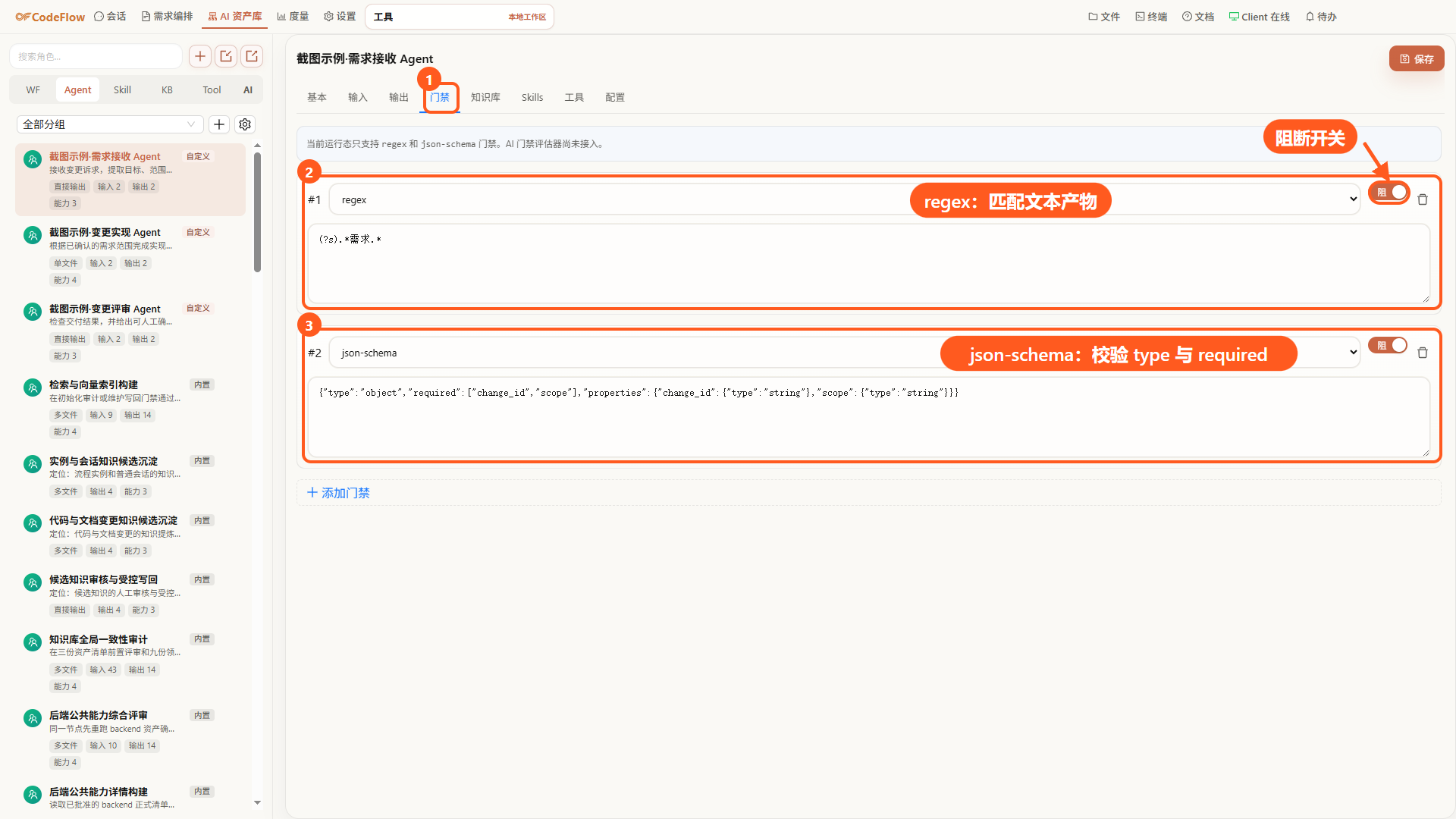Click avatar icon of 代码与文档变更知识候选沉淀

tap(33, 523)
